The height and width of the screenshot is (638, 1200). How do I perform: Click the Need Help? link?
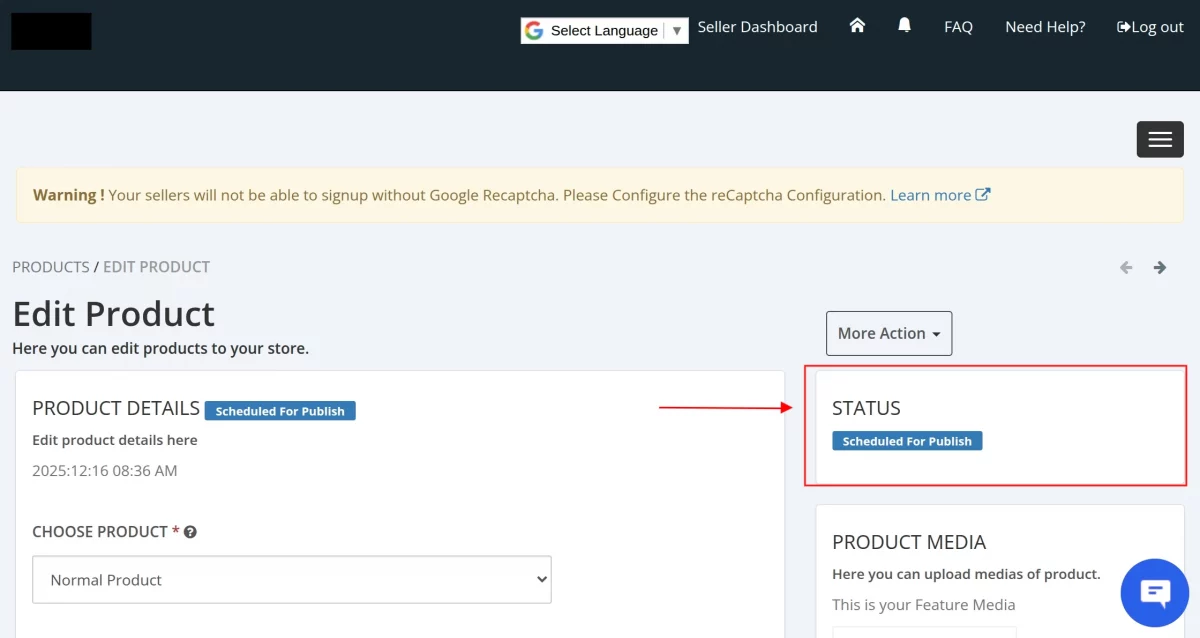click(1045, 26)
